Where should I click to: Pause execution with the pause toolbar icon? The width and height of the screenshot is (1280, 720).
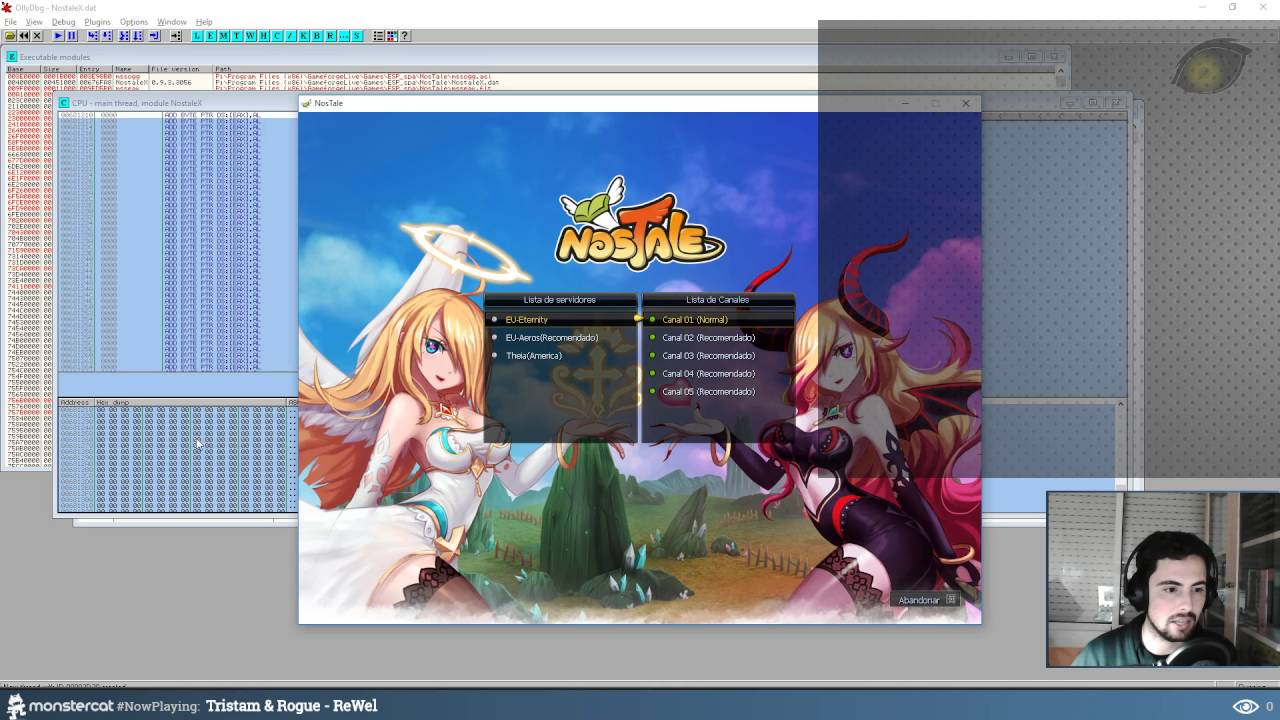point(72,36)
